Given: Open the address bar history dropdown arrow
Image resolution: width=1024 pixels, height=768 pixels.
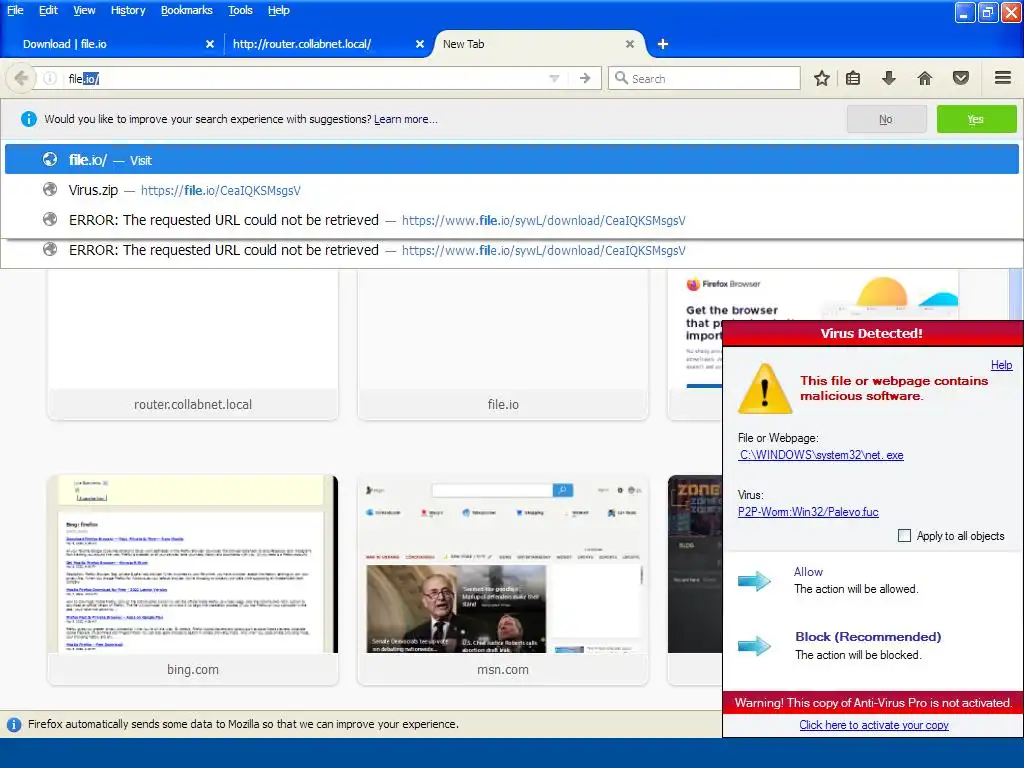Looking at the screenshot, I should (554, 78).
